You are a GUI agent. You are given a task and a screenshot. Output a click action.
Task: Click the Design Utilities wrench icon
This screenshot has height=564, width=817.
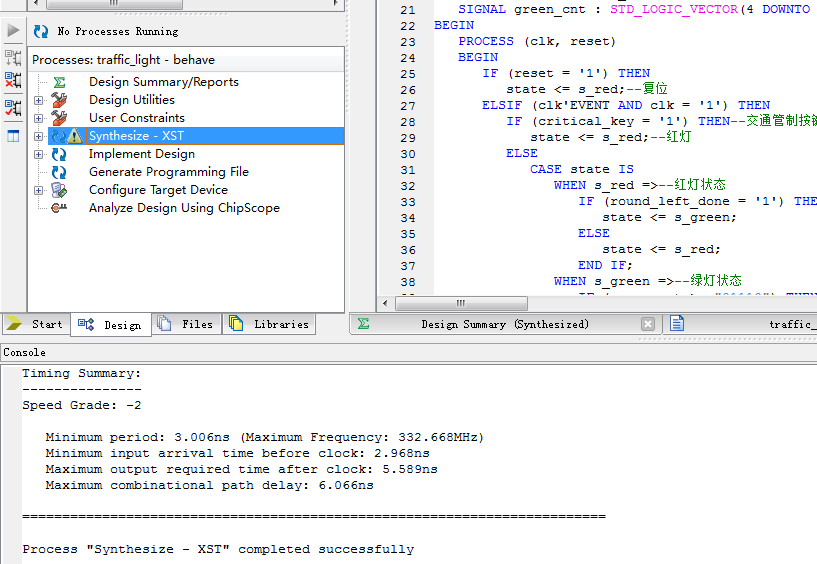(x=59, y=100)
